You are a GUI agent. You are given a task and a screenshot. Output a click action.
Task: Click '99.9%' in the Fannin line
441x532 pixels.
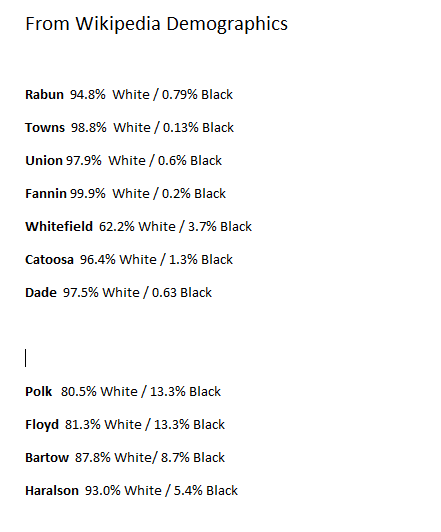(88, 193)
